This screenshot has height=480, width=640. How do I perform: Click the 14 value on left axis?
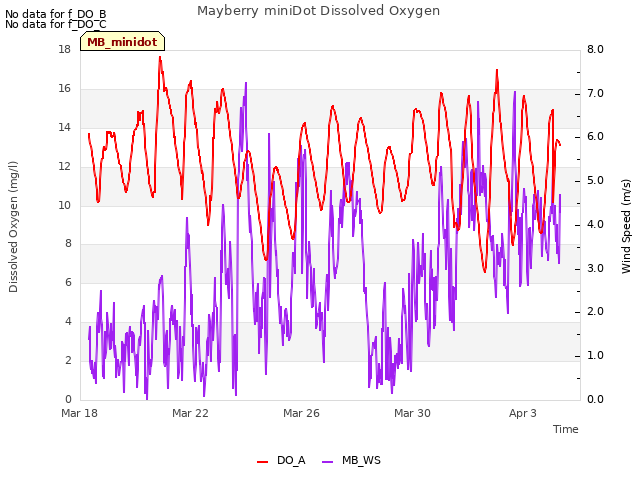(x=64, y=127)
